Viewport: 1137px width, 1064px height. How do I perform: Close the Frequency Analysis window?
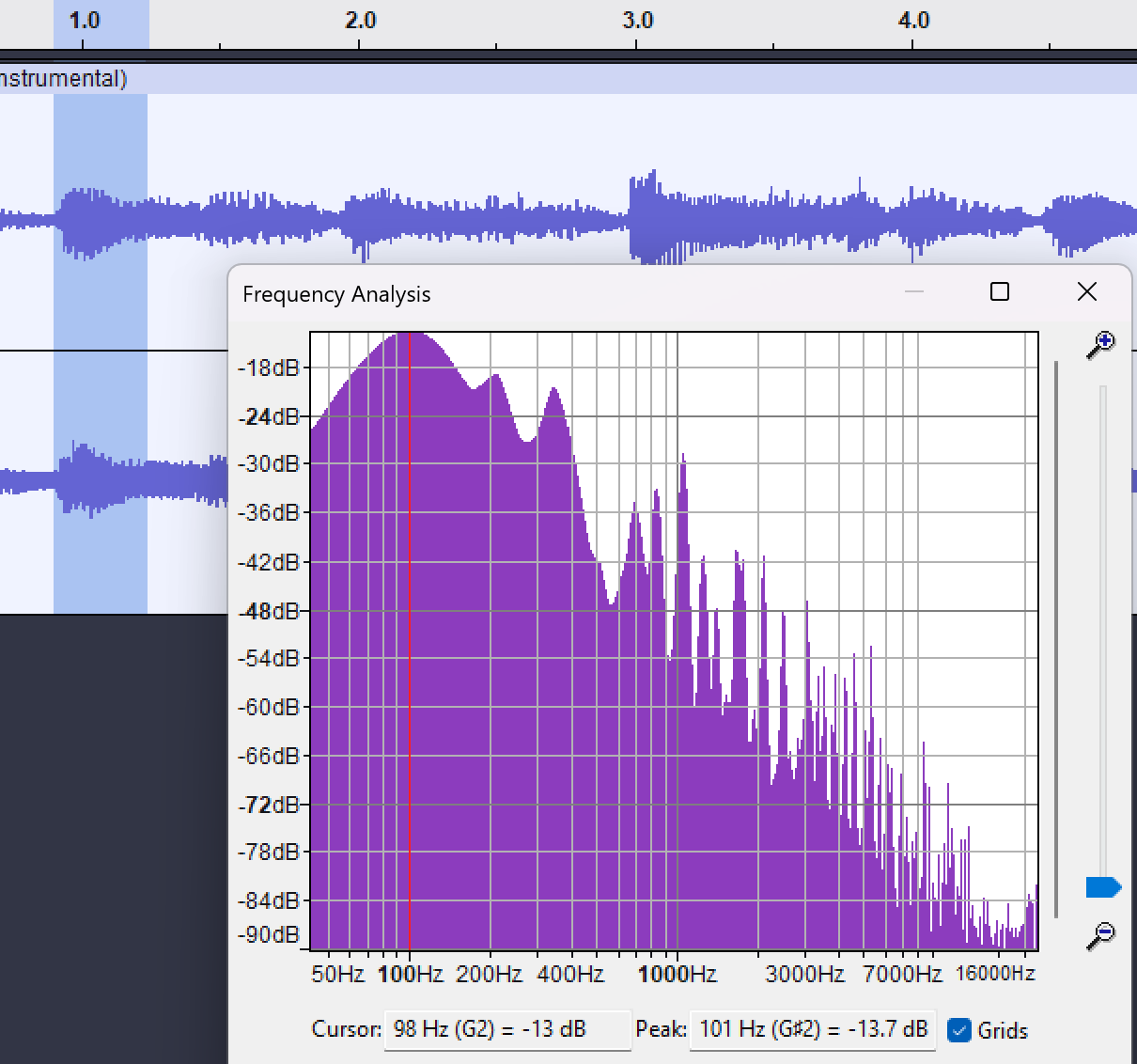click(1086, 292)
